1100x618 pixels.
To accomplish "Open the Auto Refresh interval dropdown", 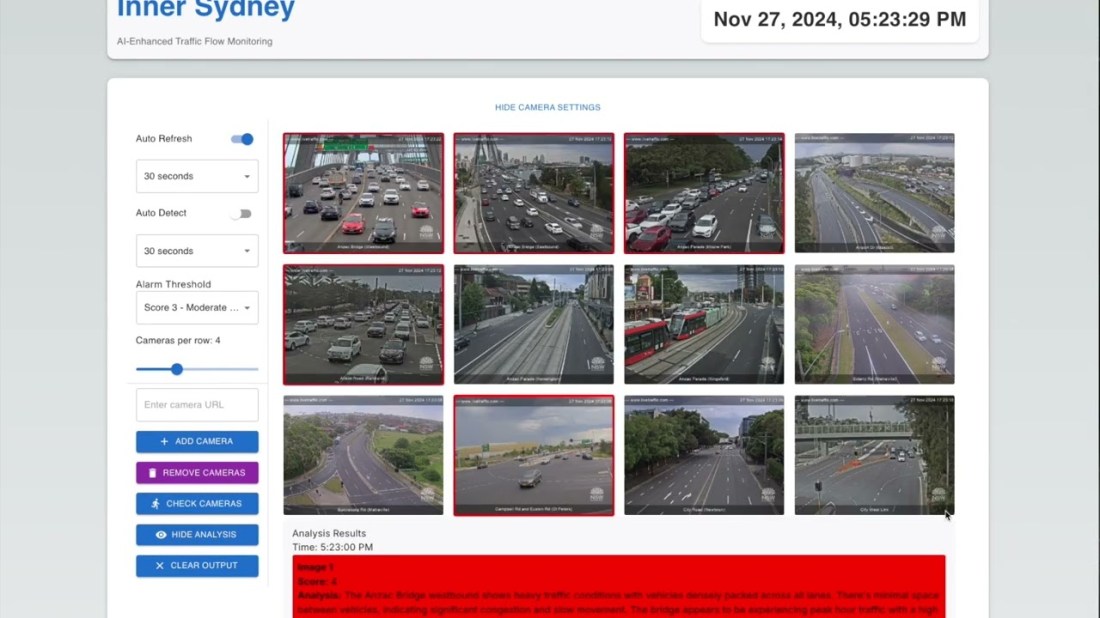I will click(197, 176).
